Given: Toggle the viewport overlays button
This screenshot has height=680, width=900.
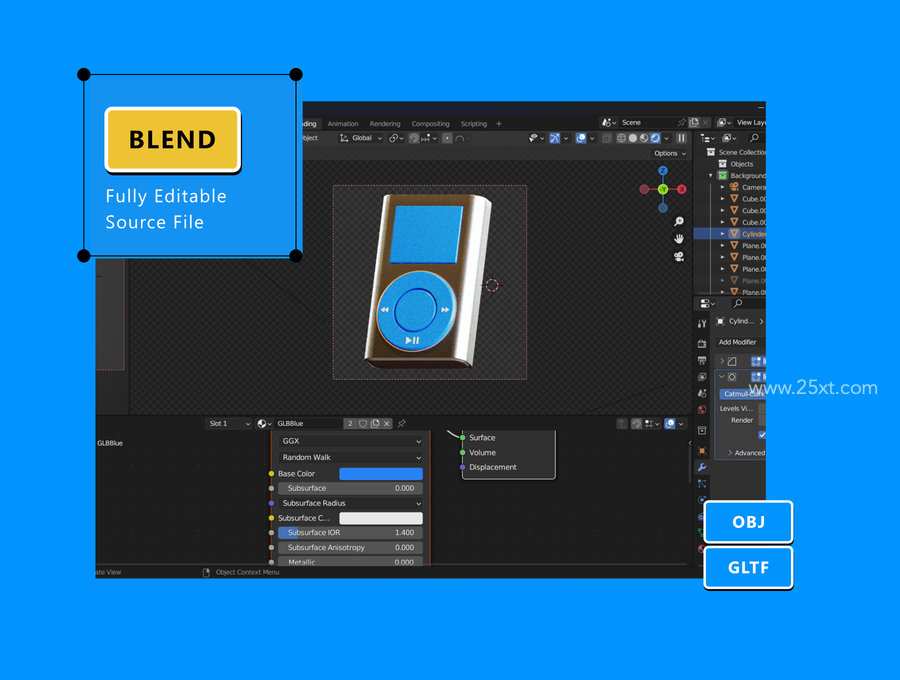Looking at the screenshot, I should click(x=581, y=138).
